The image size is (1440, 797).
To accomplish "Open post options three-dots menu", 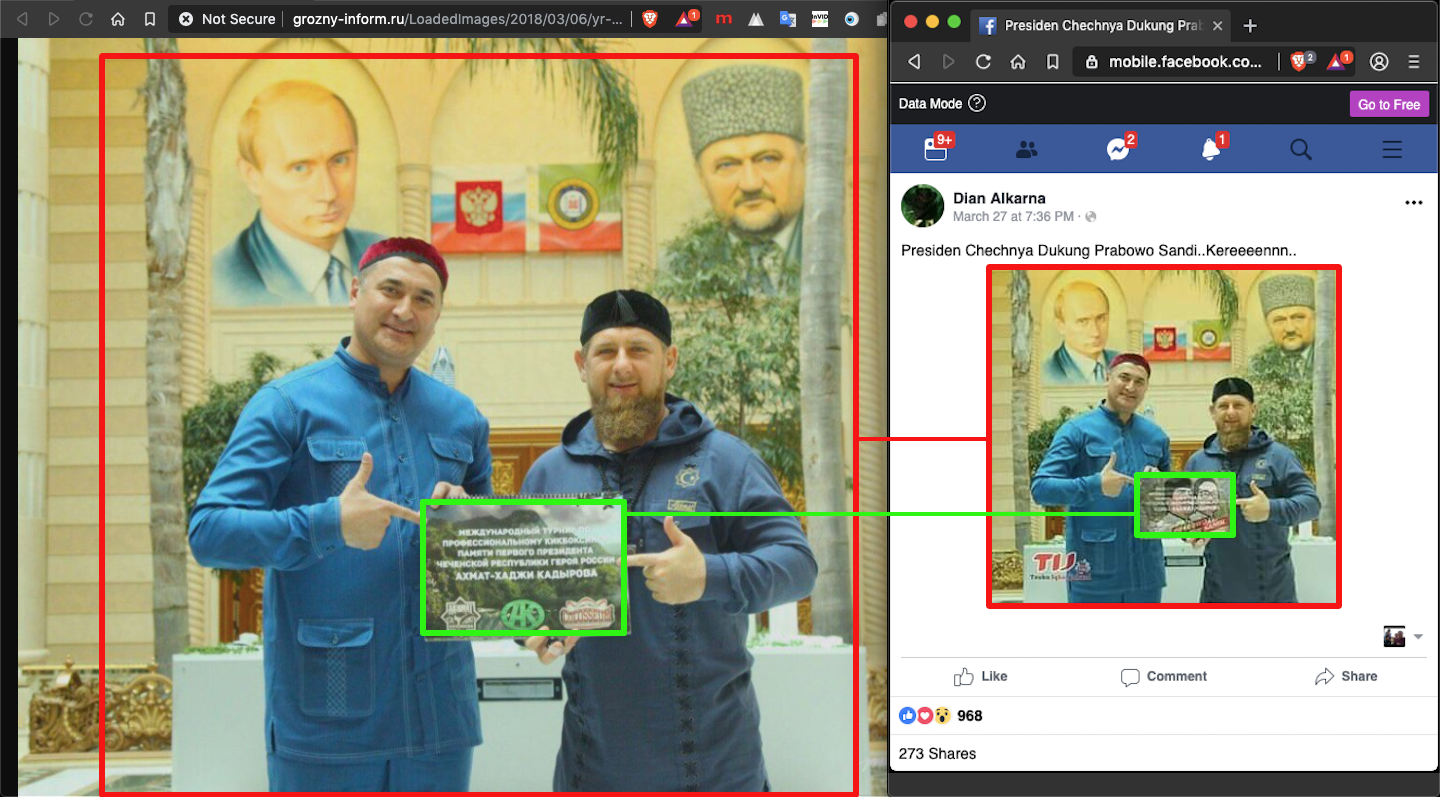I will click(1413, 202).
